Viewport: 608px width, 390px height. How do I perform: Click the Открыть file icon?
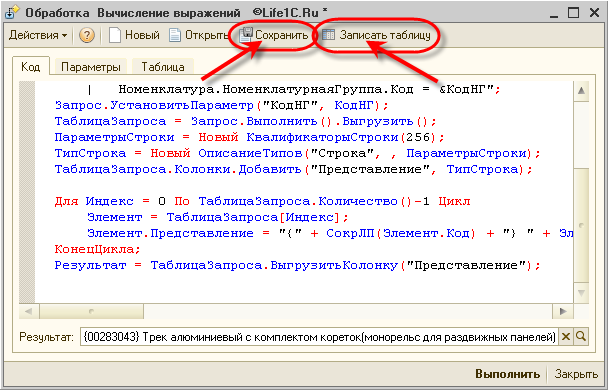click(x=175, y=35)
